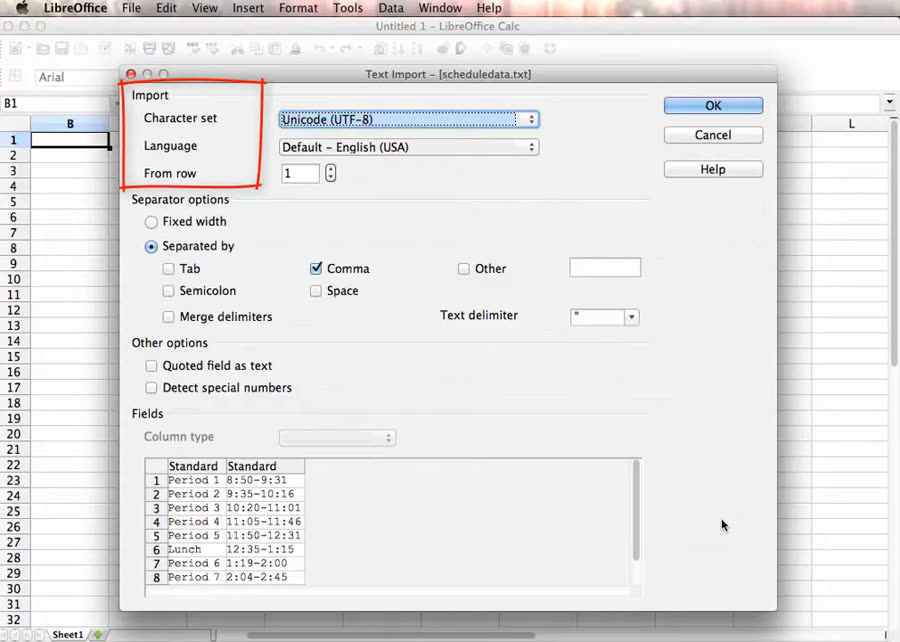Click the Save icon in Calc toolbar
Image resolution: width=900 pixels, height=642 pixels.
coord(61,49)
